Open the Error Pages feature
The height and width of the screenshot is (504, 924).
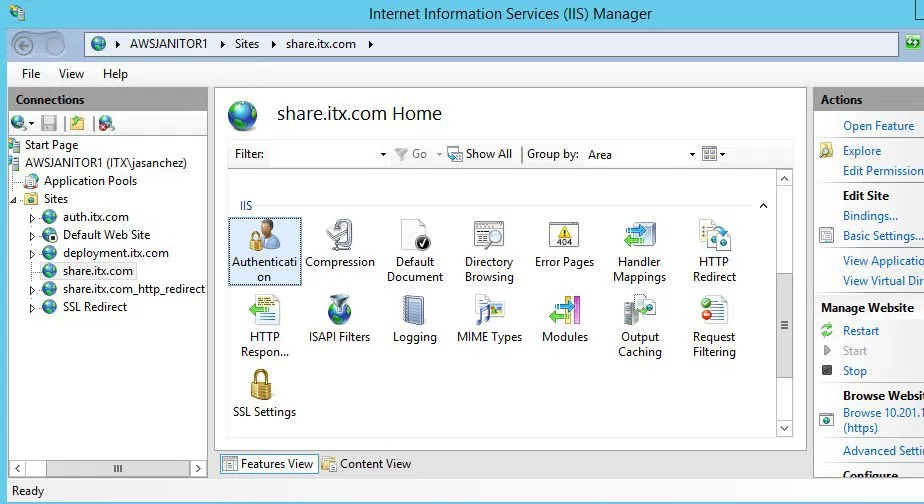(x=564, y=238)
